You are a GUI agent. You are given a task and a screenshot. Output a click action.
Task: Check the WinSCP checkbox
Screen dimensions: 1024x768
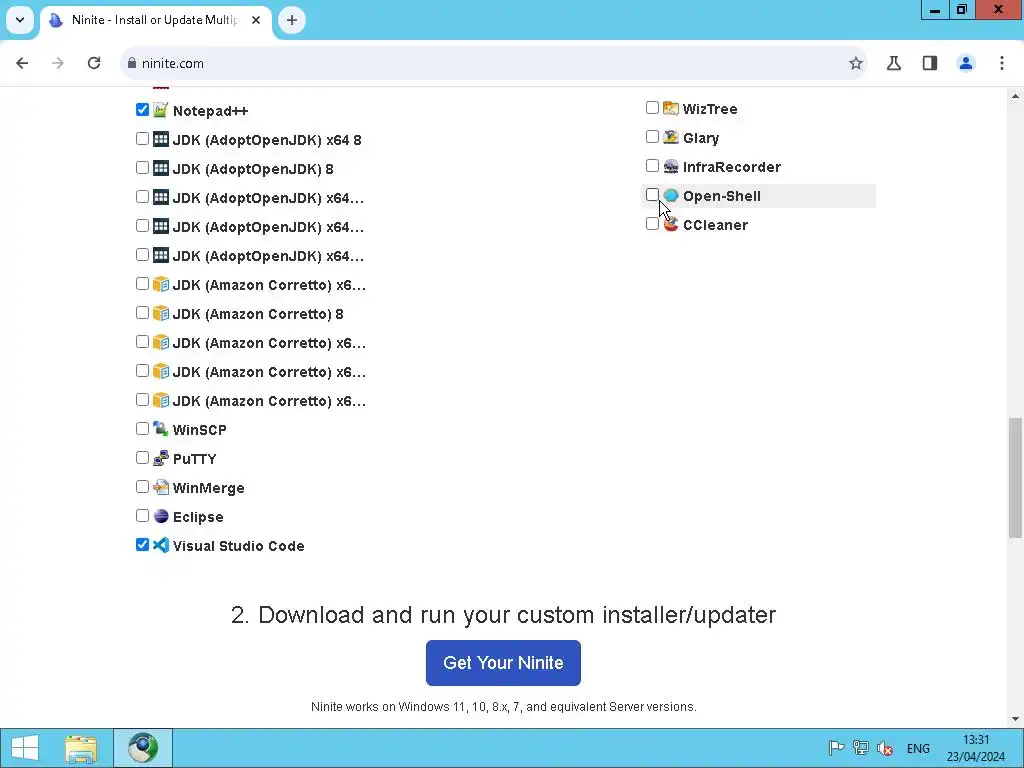point(142,428)
